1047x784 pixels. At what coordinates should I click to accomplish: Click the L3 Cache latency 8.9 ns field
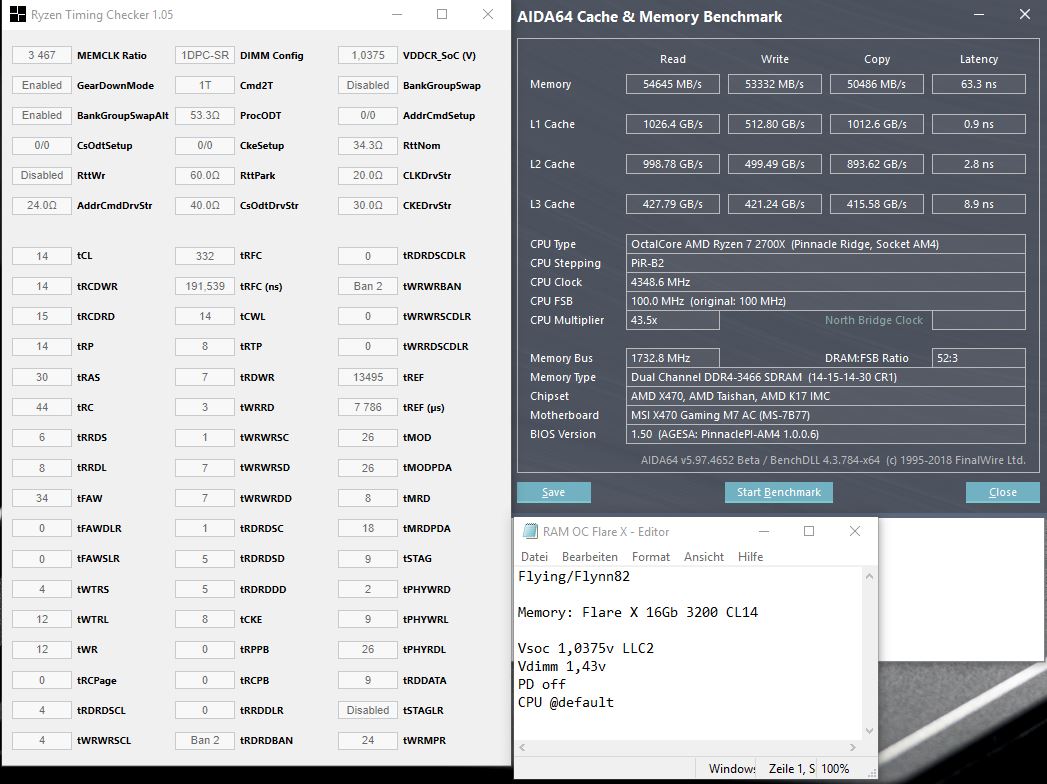(979, 204)
